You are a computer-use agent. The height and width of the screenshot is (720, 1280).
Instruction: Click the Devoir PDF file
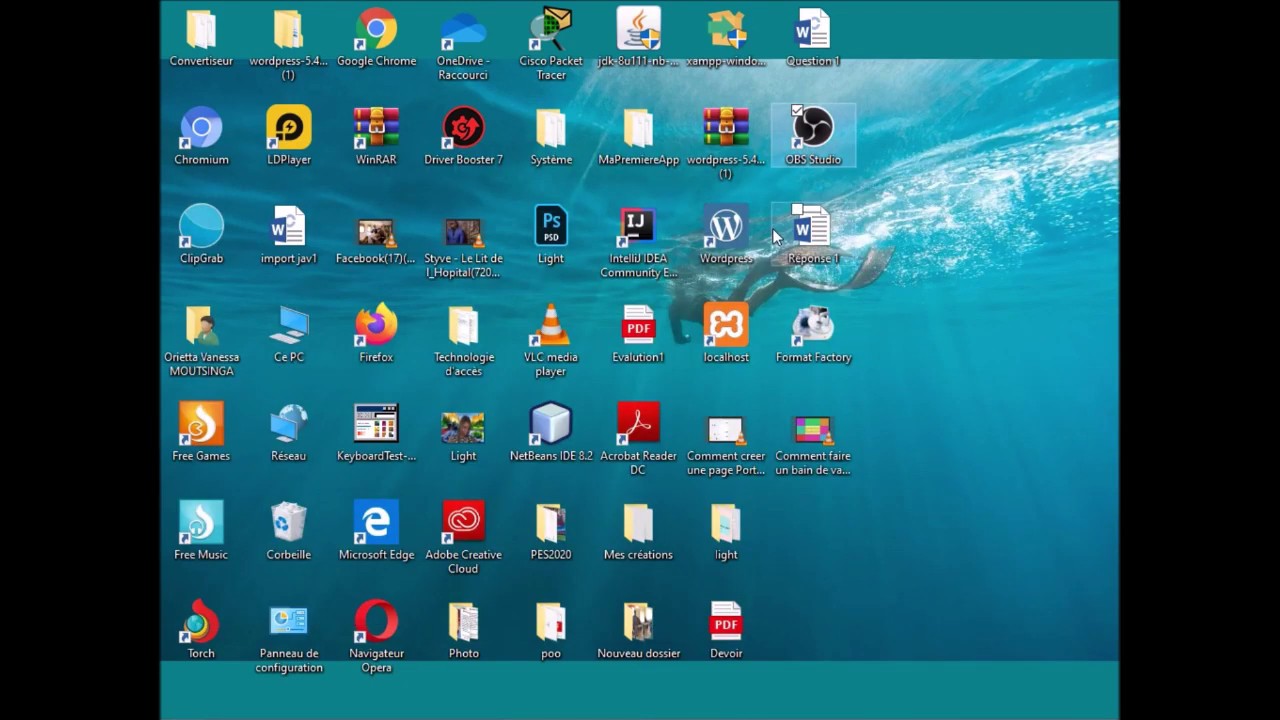[726, 621]
